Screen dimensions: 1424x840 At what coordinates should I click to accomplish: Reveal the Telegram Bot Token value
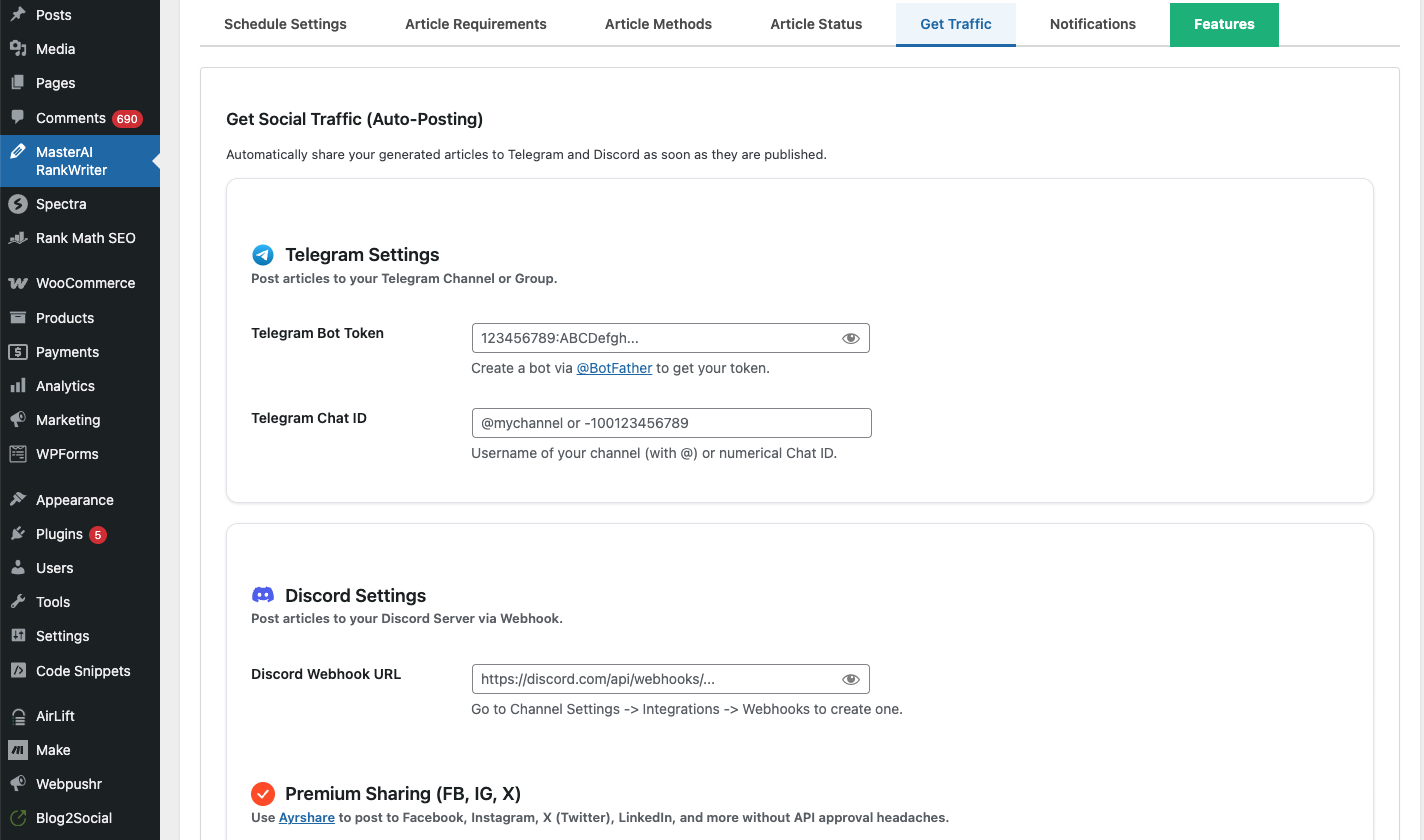pyautogui.click(x=851, y=338)
